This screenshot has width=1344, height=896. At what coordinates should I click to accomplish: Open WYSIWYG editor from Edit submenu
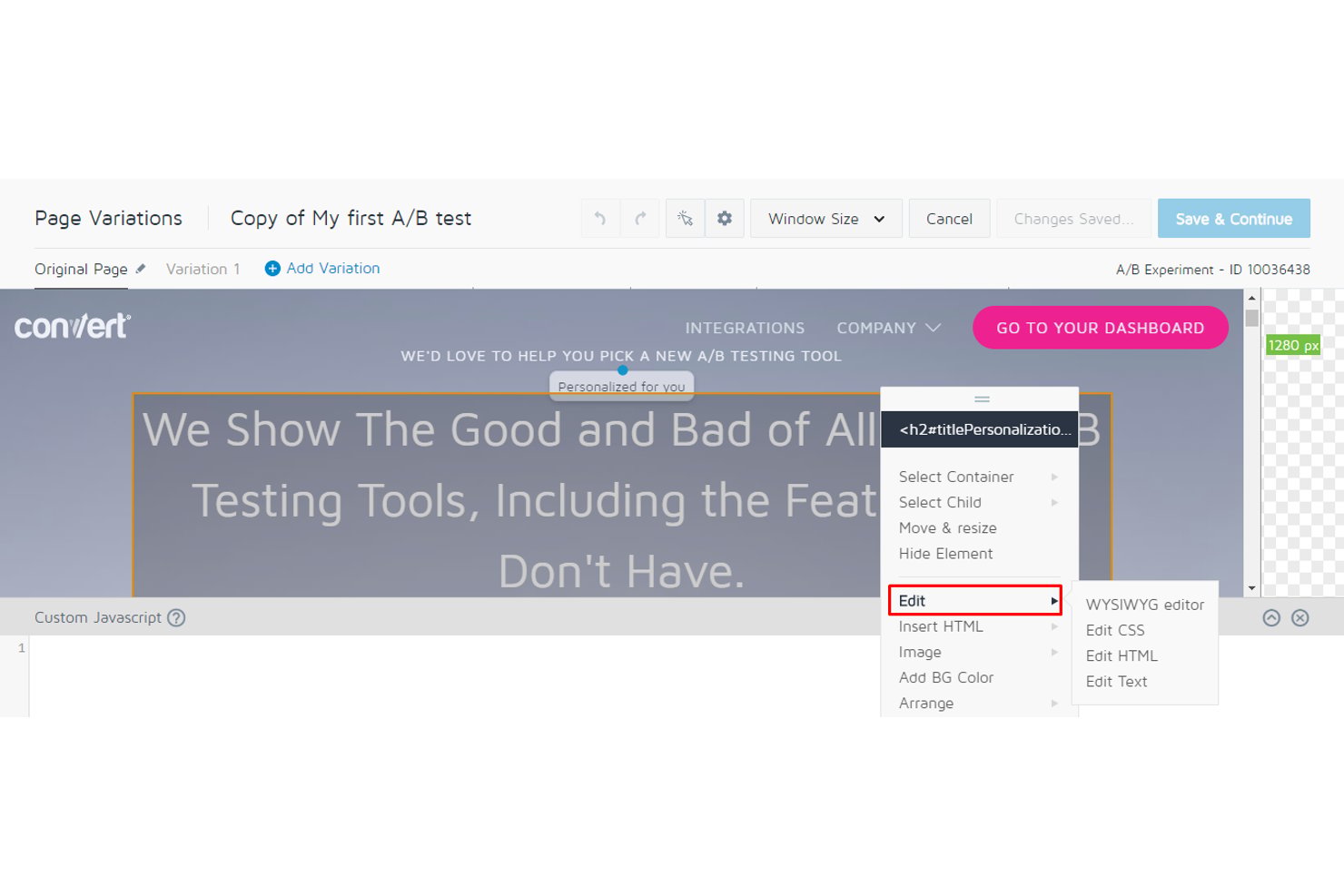1144,605
